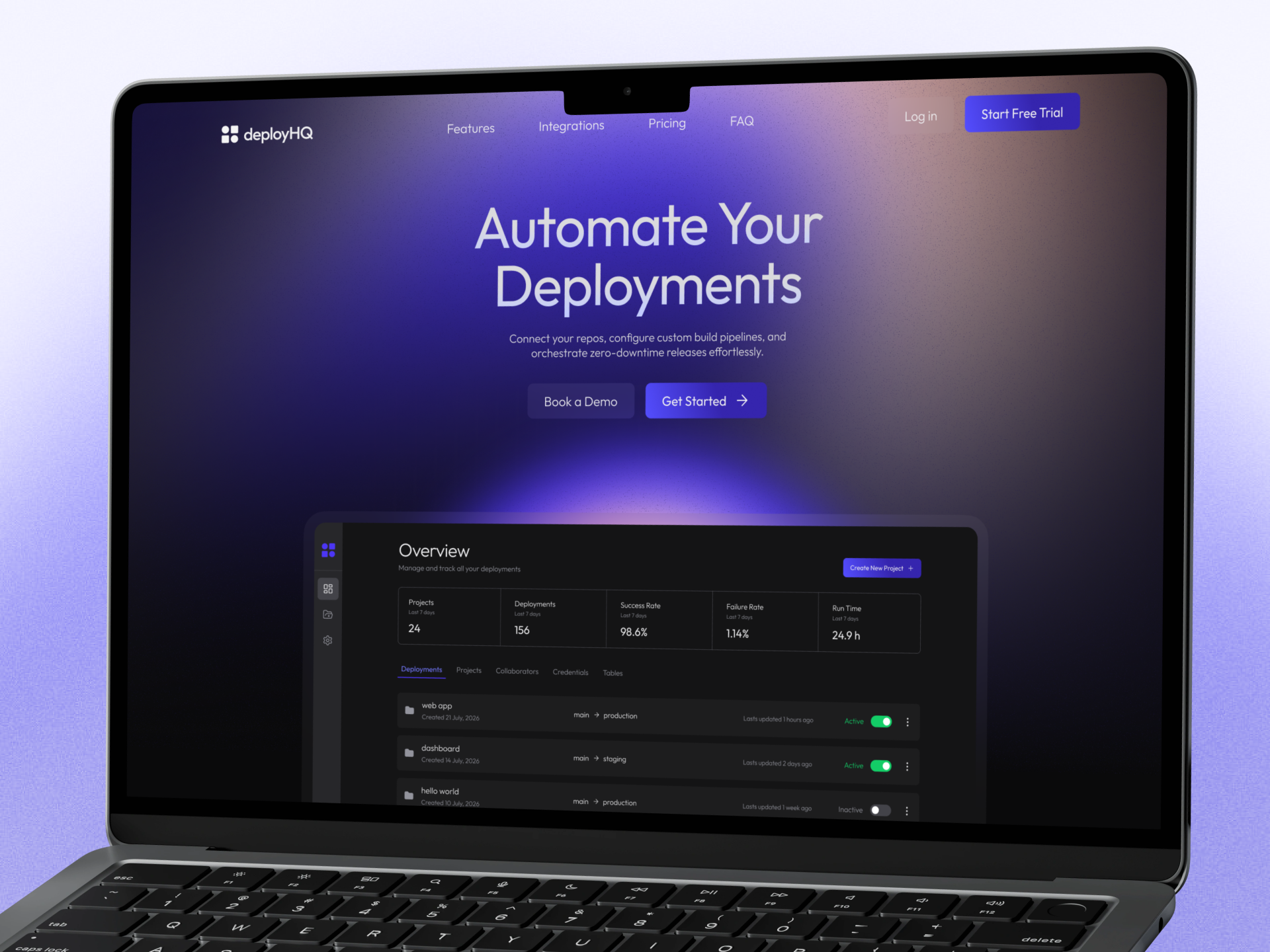Open the settings gear in sidebar
1270x952 pixels.
[327, 641]
